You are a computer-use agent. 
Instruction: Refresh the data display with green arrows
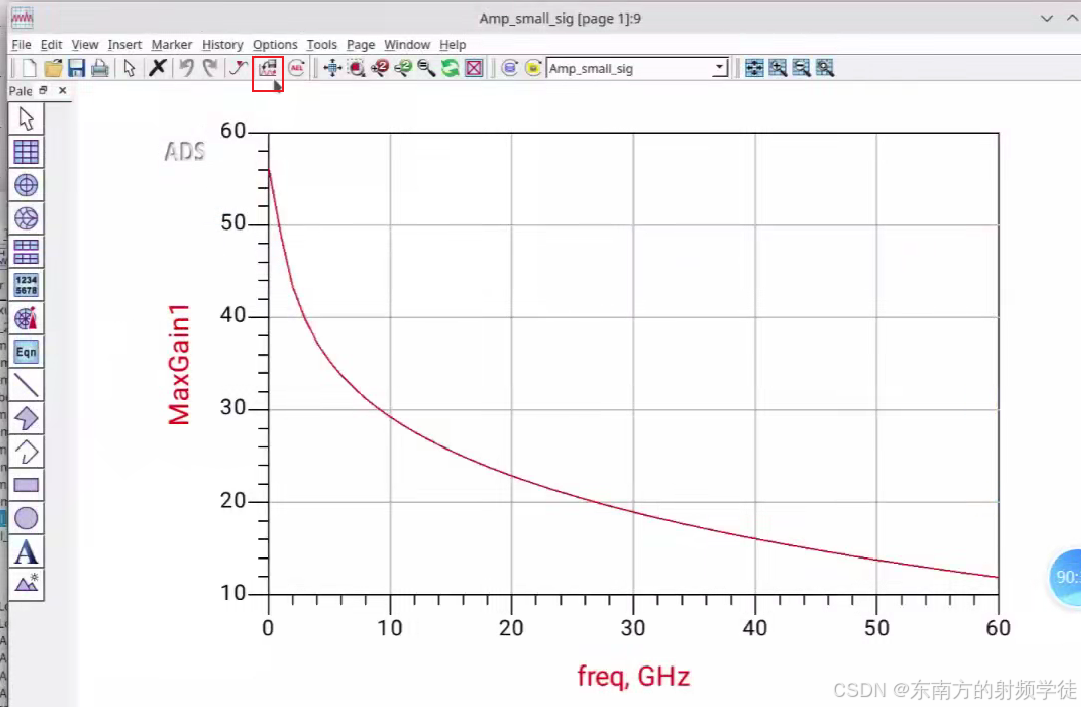pyautogui.click(x=450, y=68)
